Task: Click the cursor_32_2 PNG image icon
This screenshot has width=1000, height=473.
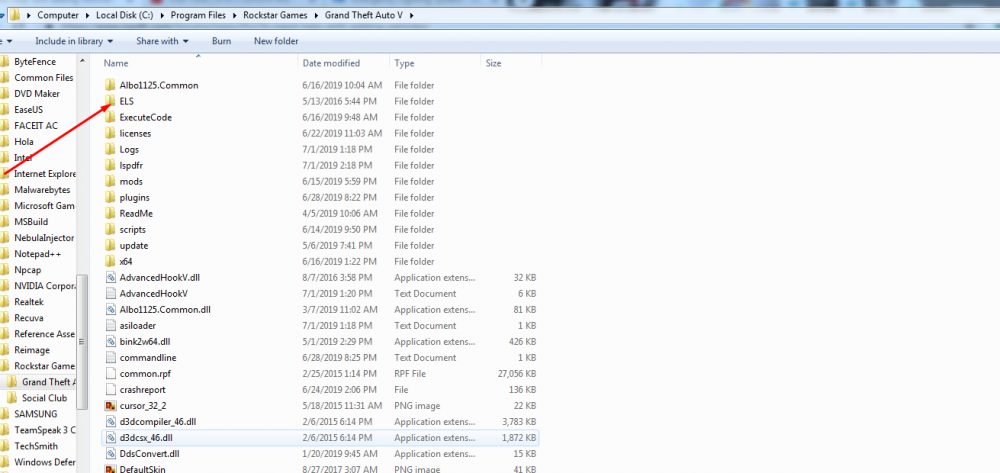Action: click(x=110, y=405)
